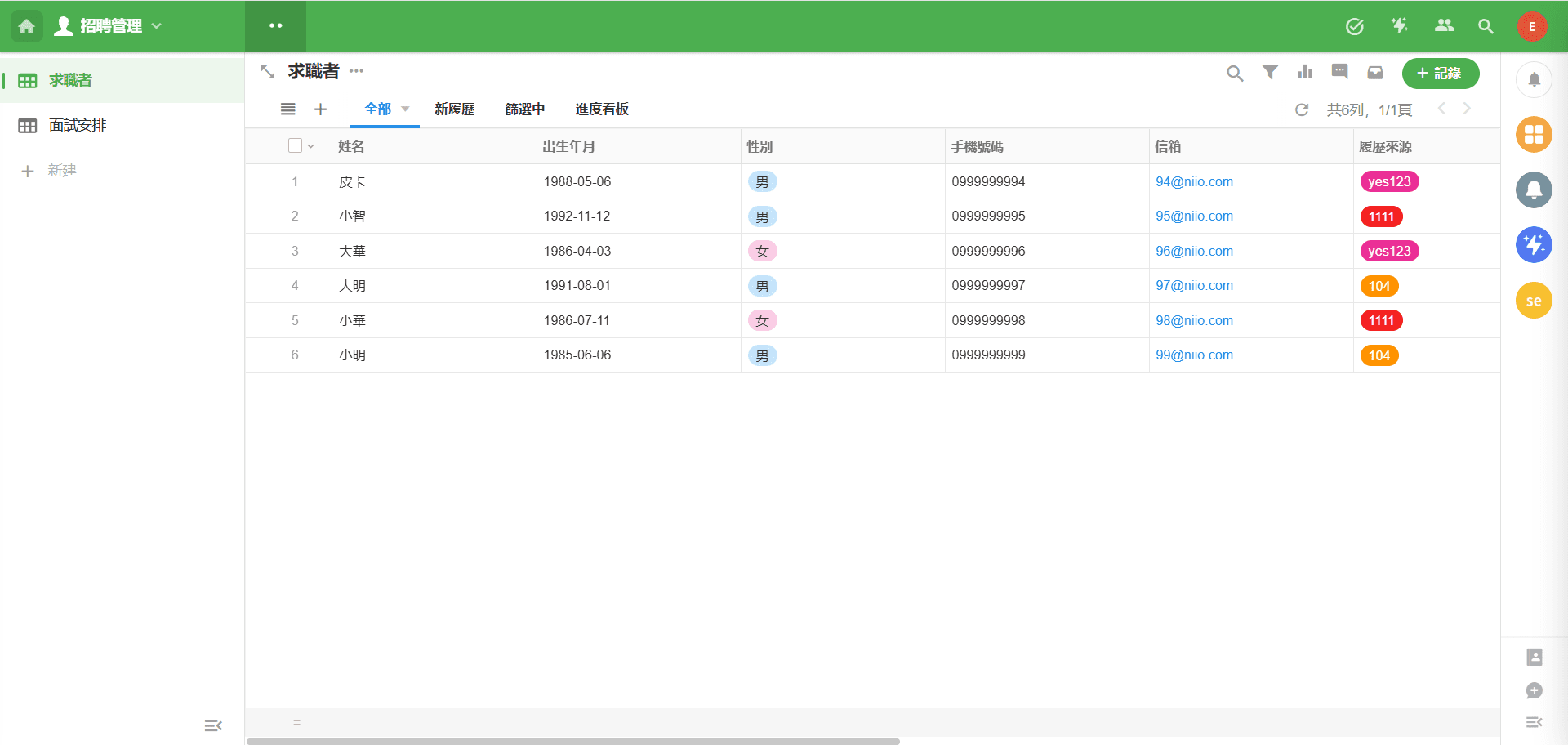Open the inbox tray icon in toolbar
Image resolution: width=1568 pixels, height=745 pixels.
1375,73
